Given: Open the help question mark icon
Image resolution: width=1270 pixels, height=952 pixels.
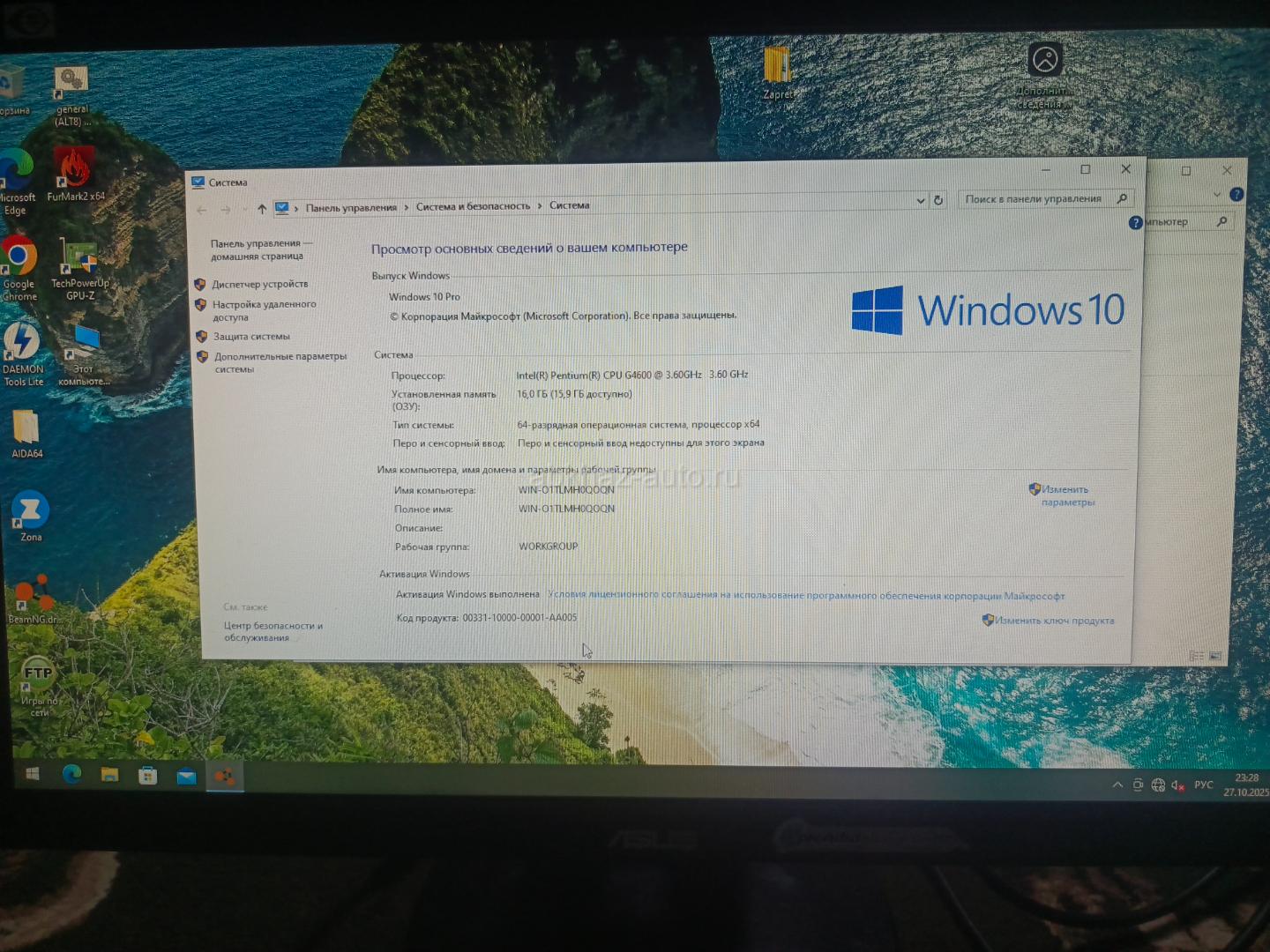Looking at the screenshot, I should point(1136,223).
